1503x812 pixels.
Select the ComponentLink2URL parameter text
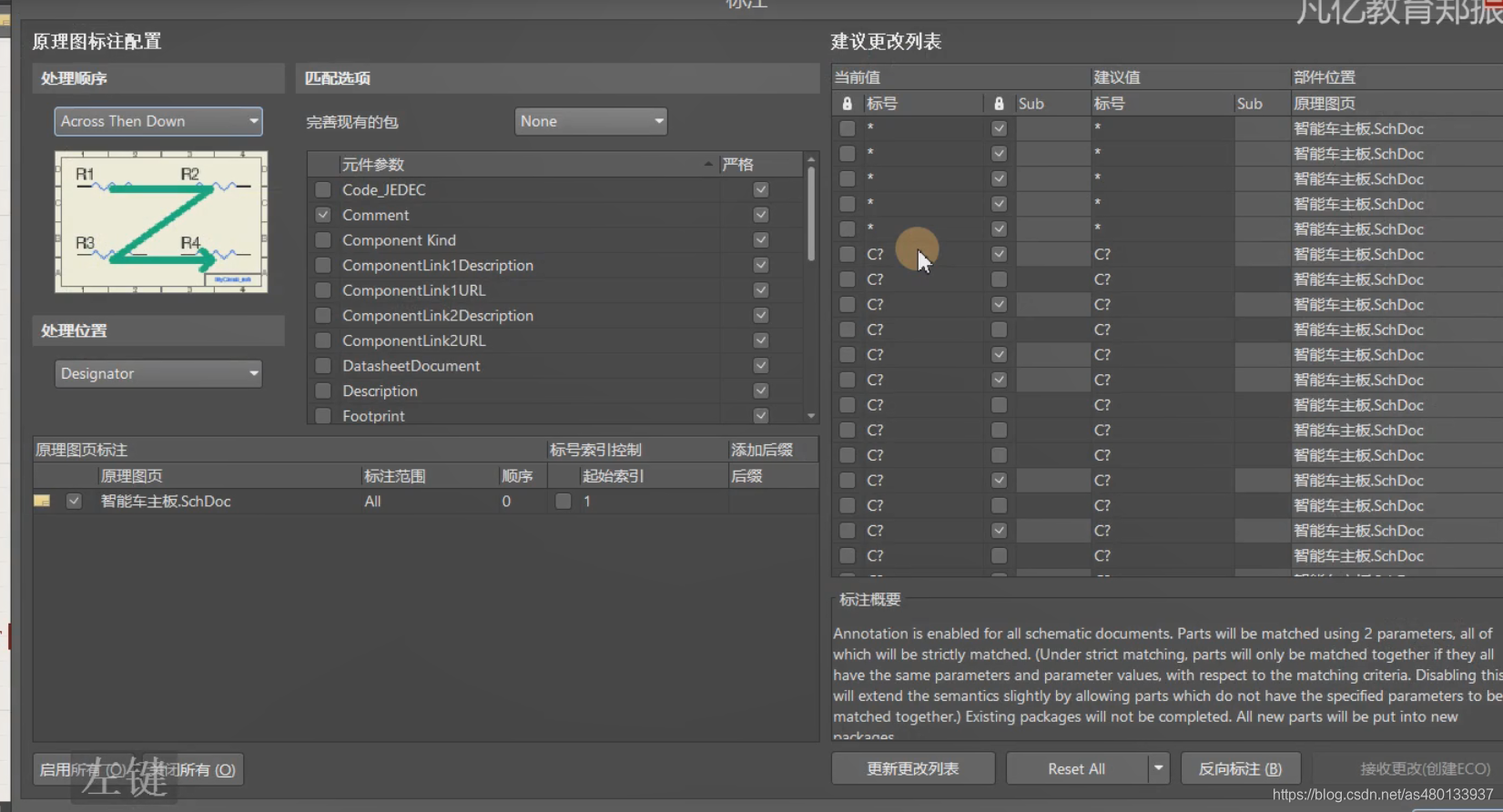coord(413,340)
